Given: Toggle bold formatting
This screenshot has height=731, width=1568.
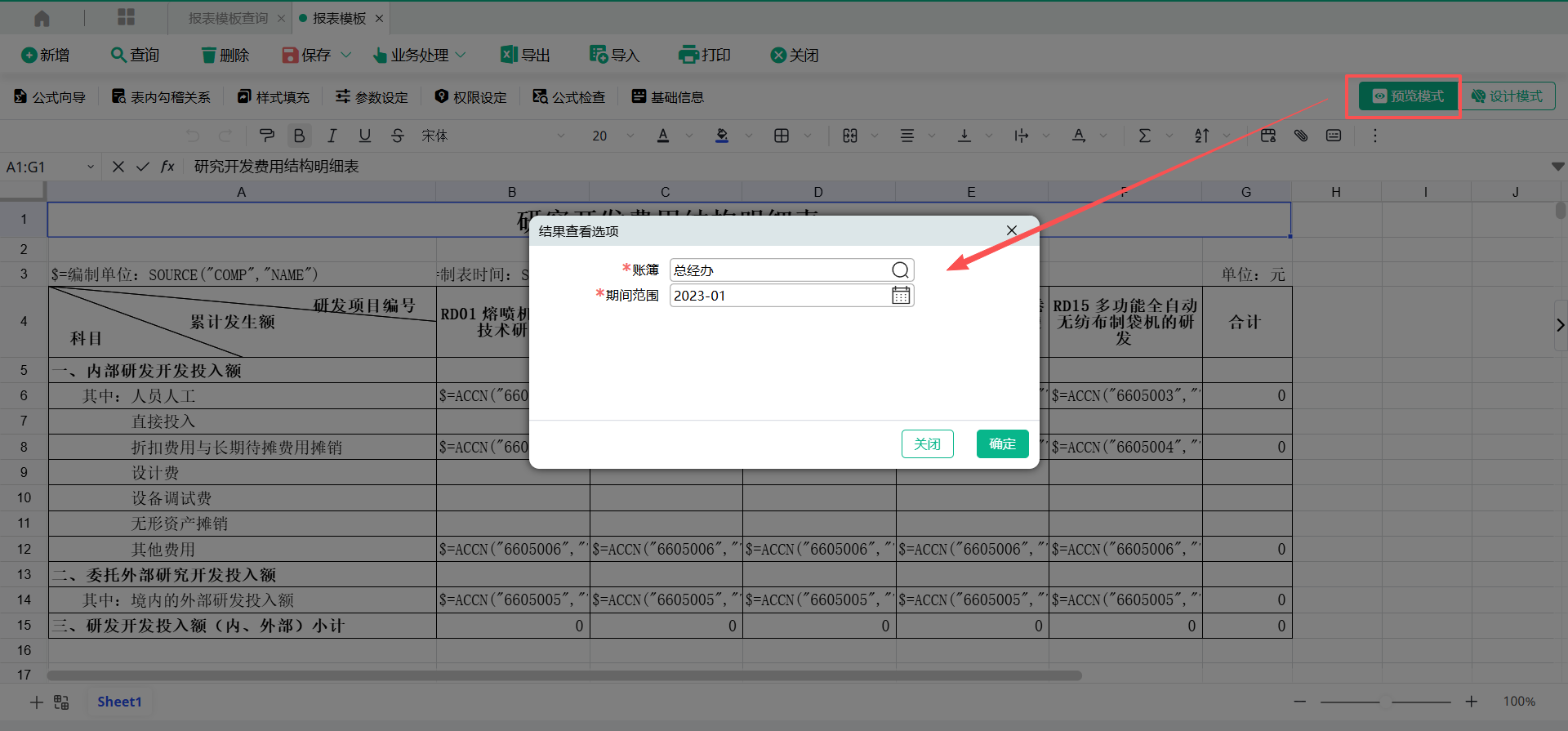Looking at the screenshot, I should tap(299, 136).
